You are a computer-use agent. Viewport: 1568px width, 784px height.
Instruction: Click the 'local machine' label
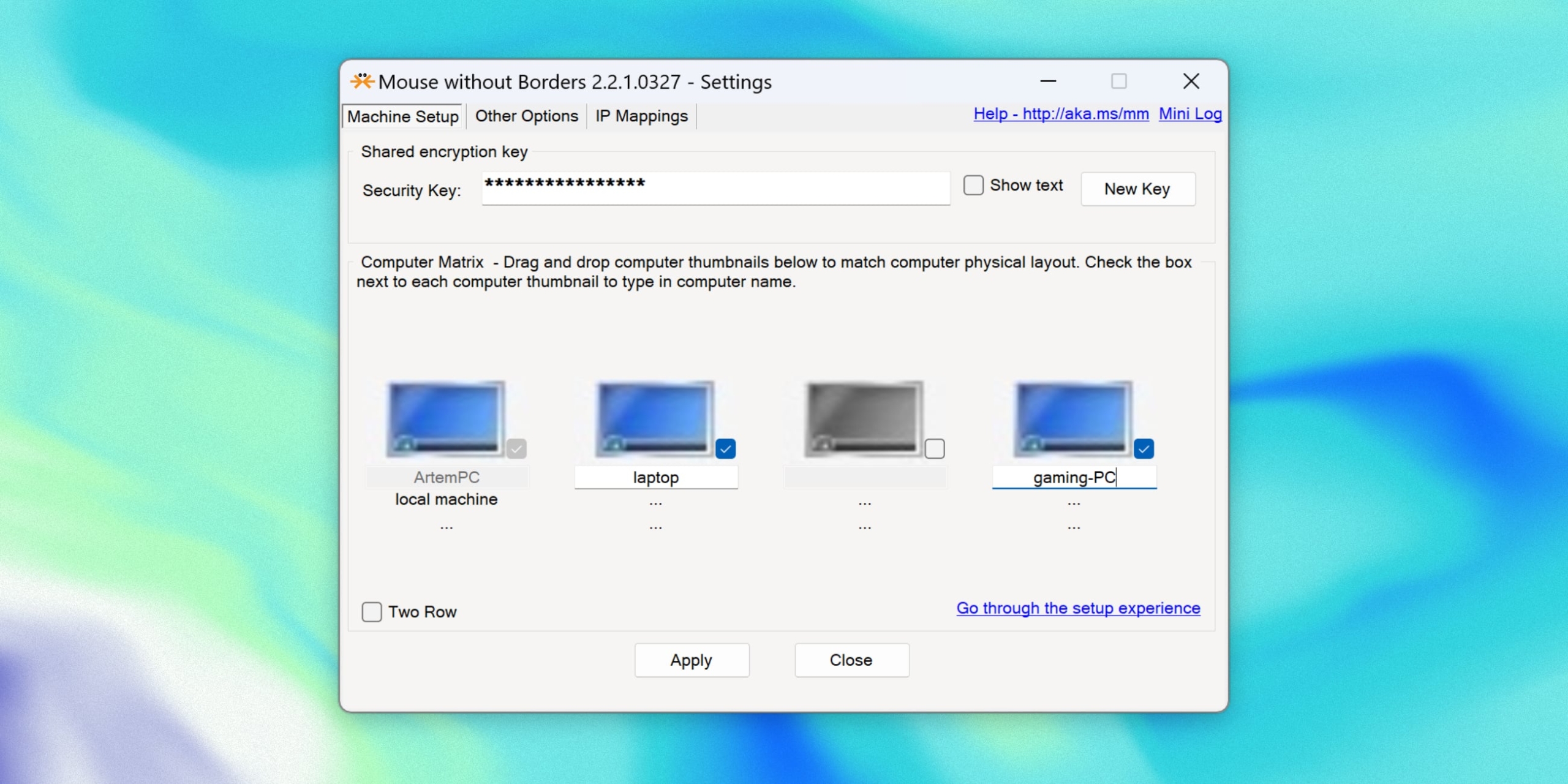click(447, 500)
